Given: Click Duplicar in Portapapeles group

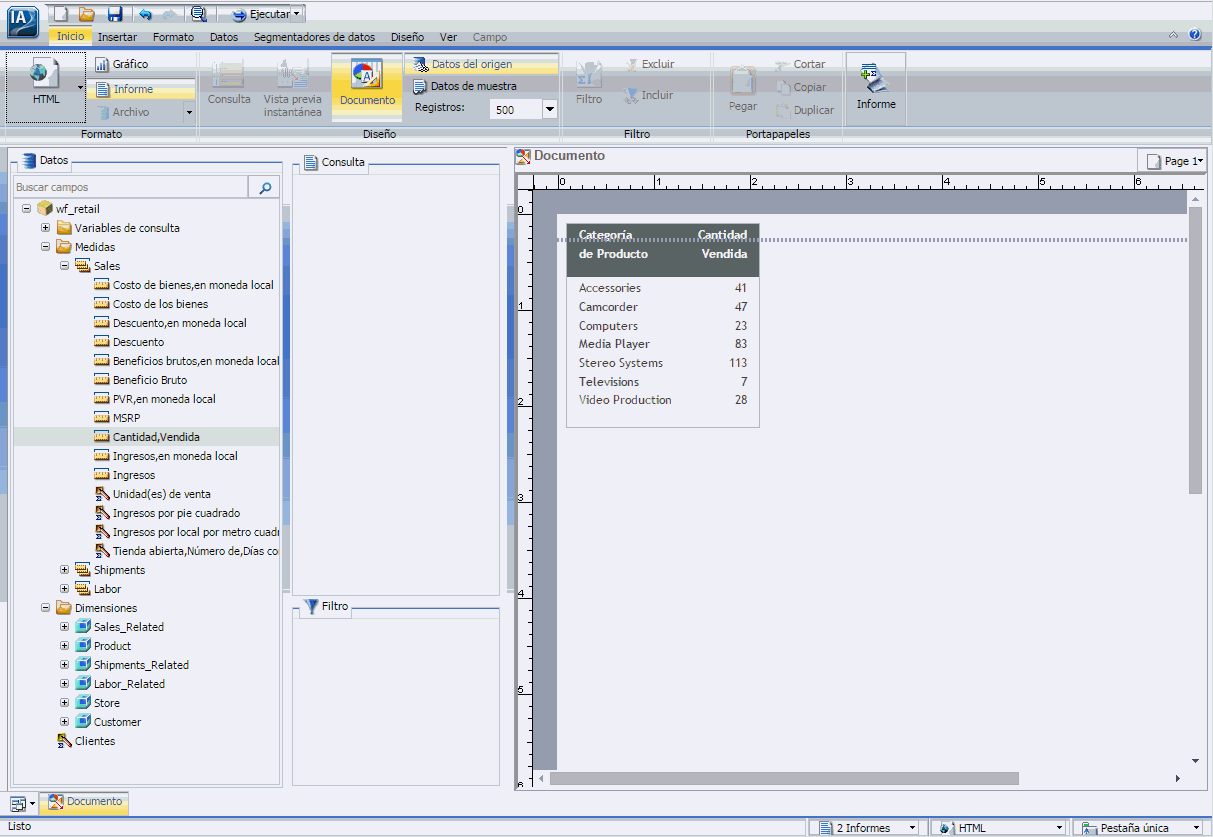Looking at the screenshot, I should (804, 110).
